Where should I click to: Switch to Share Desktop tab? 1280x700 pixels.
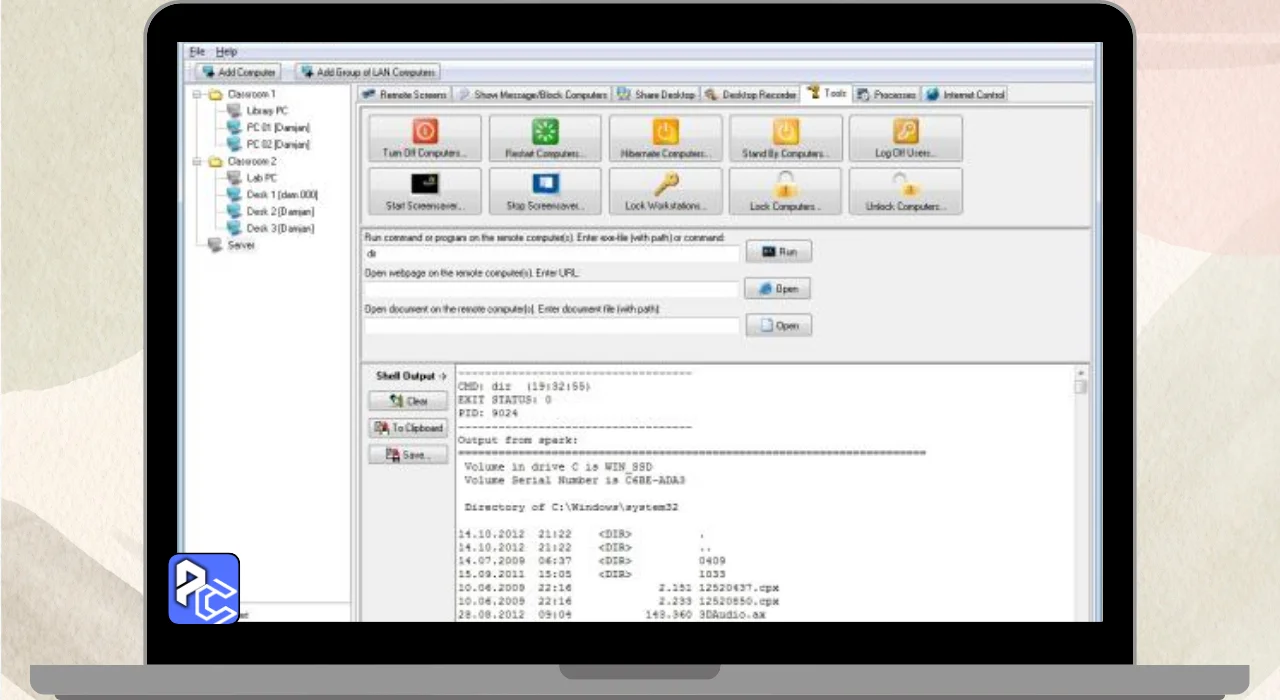click(x=656, y=94)
